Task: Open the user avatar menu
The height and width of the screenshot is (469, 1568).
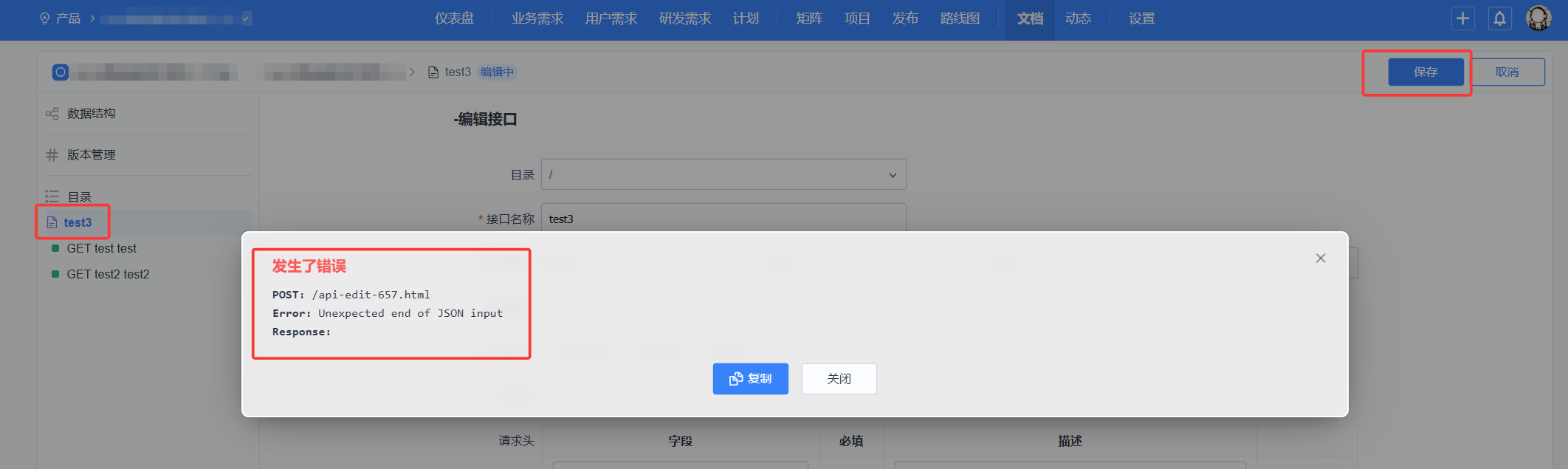Action: coord(1538,18)
